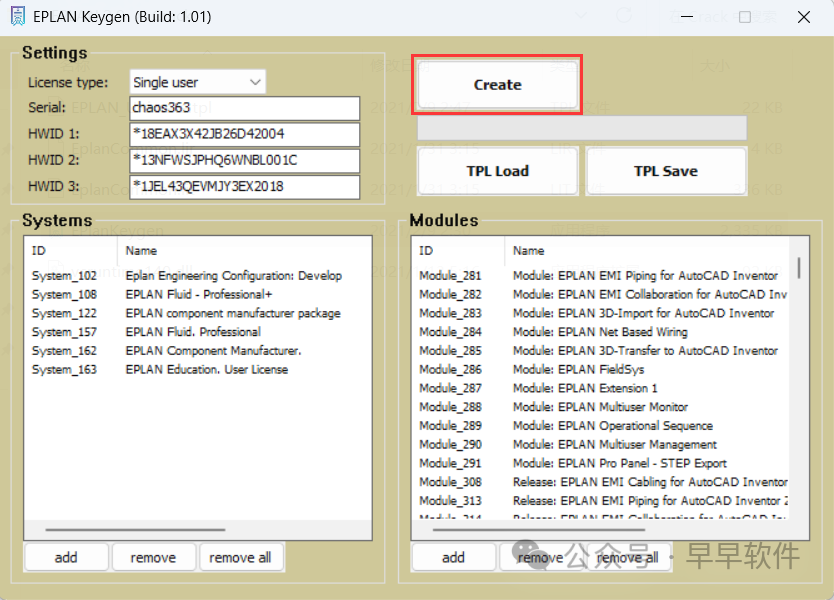
Task: Click the HWID 3 text field
Action: coord(244,187)
